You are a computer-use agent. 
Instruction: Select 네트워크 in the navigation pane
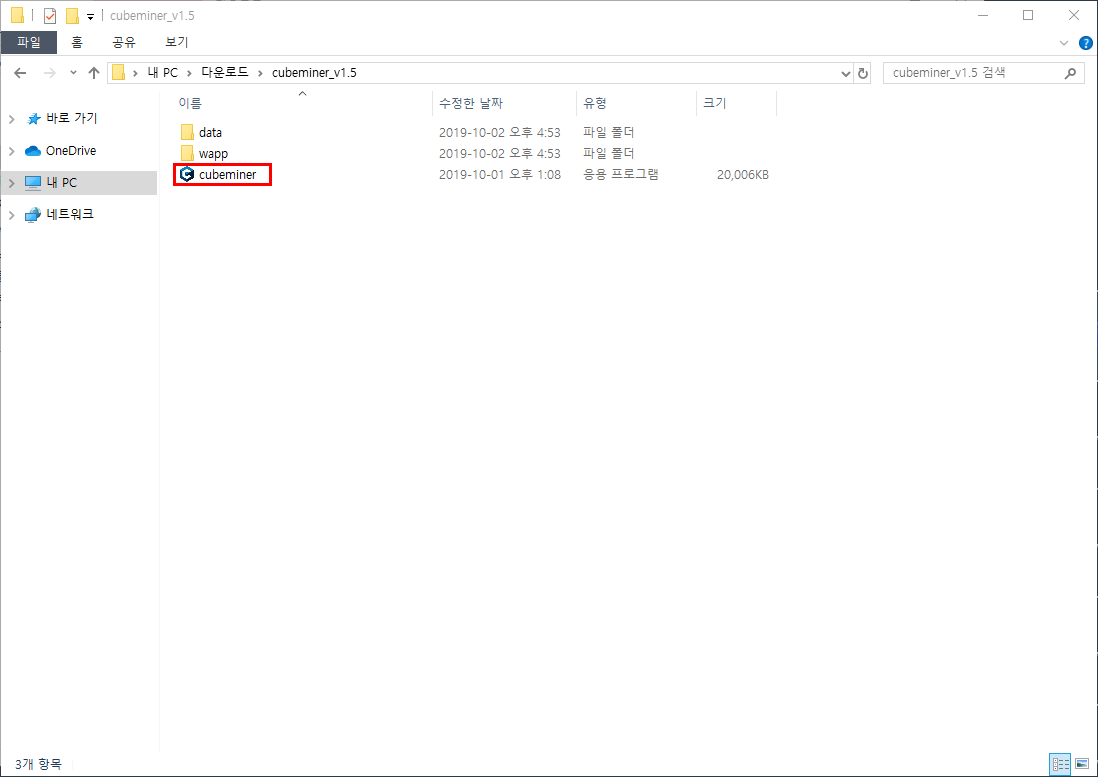(70, 214)
